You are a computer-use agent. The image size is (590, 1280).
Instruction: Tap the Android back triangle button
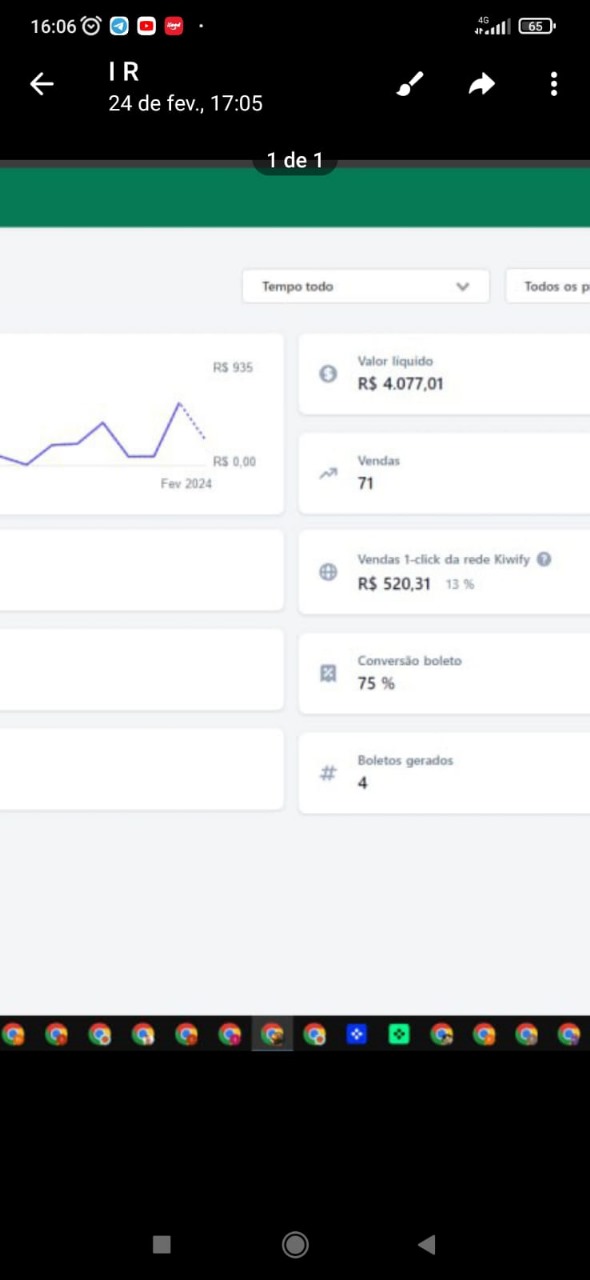tap(427, 1244)
